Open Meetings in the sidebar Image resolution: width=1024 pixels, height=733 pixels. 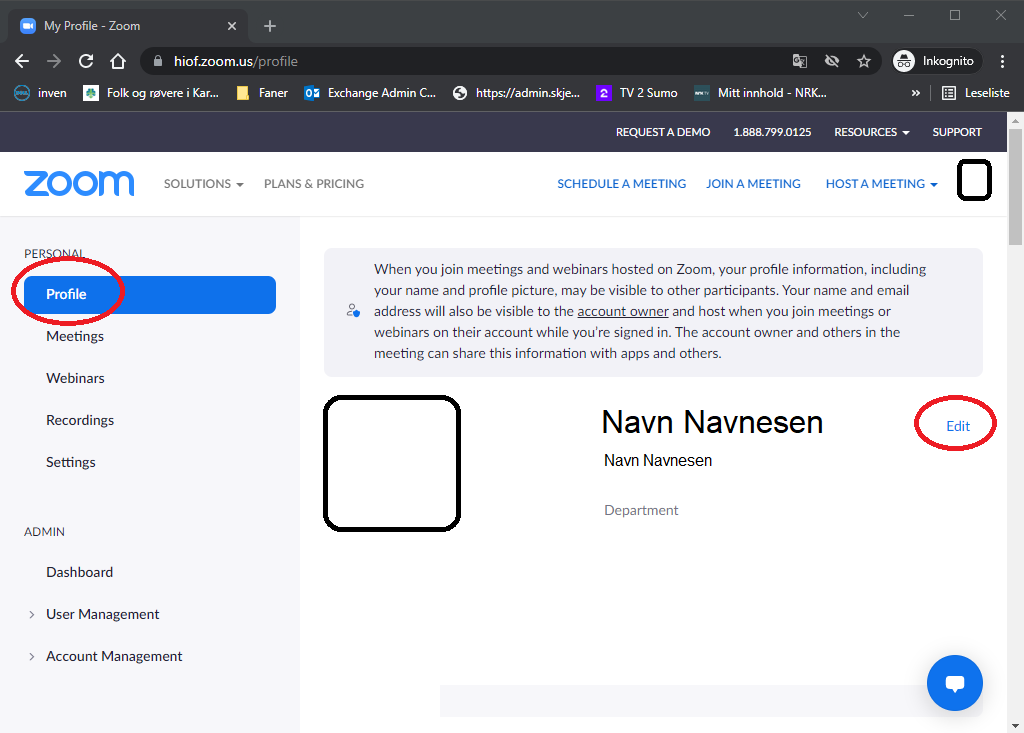(75, 336)
